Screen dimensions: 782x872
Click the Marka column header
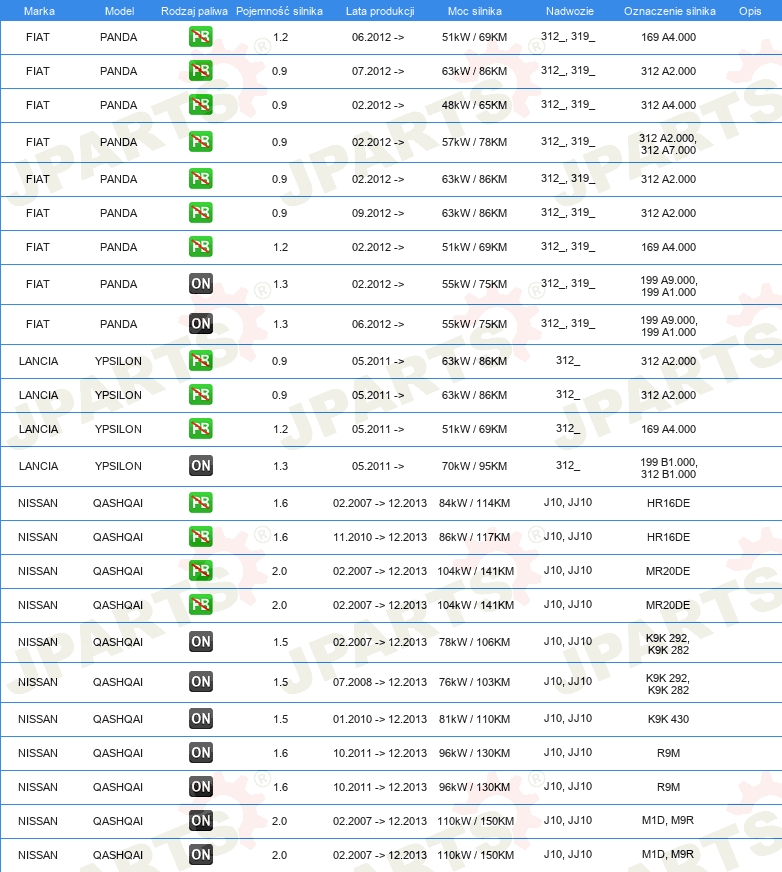pyautogui.click(x=39, y=11)
